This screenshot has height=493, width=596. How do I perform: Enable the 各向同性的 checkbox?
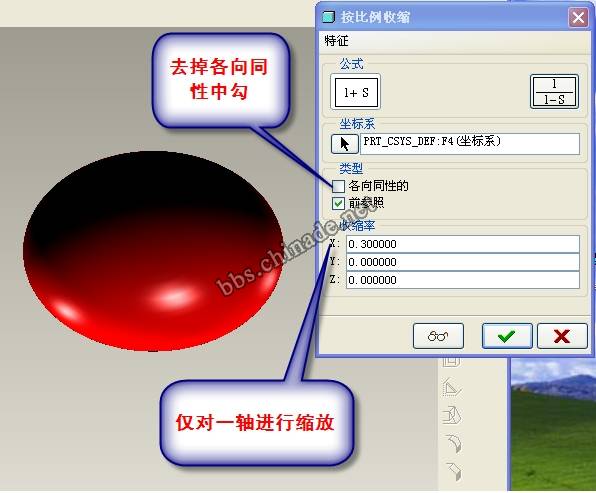[x=338, y=186]
